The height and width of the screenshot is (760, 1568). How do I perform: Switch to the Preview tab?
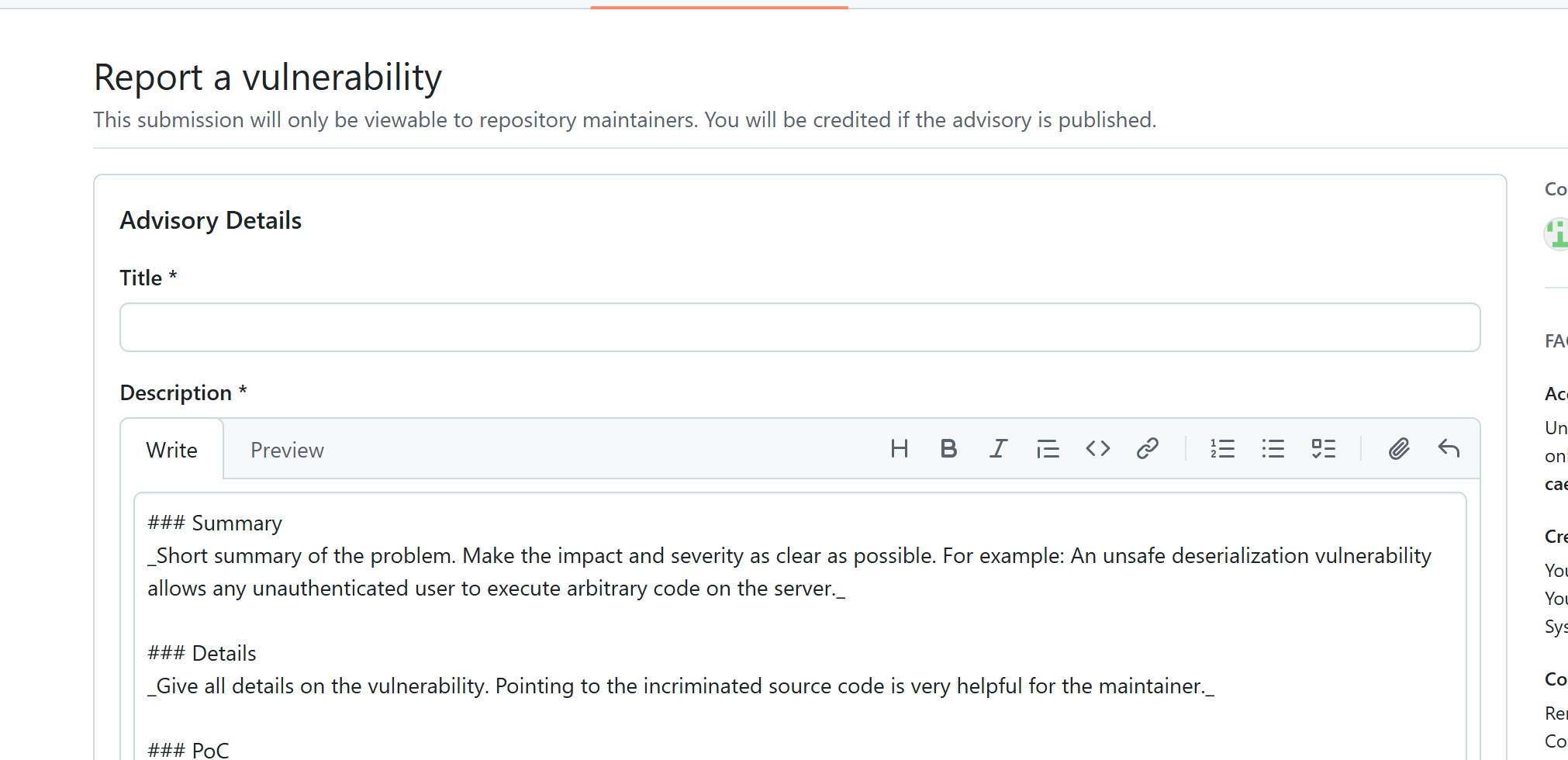click(x=287, y=451)
